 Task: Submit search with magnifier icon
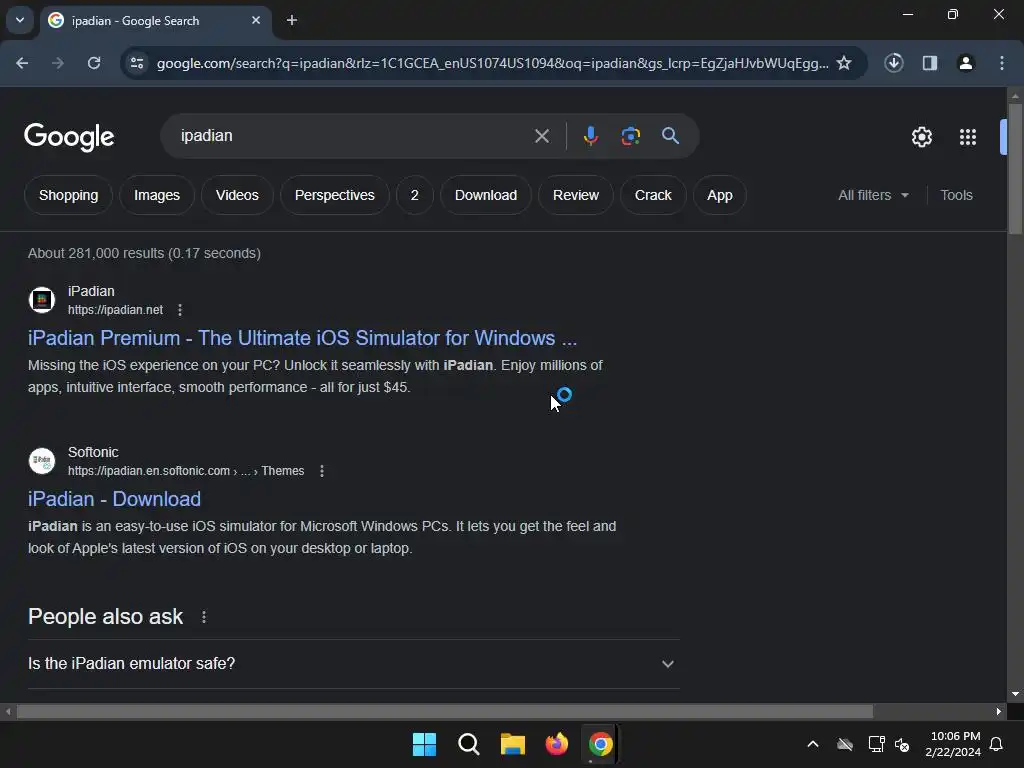pos(670,136)
